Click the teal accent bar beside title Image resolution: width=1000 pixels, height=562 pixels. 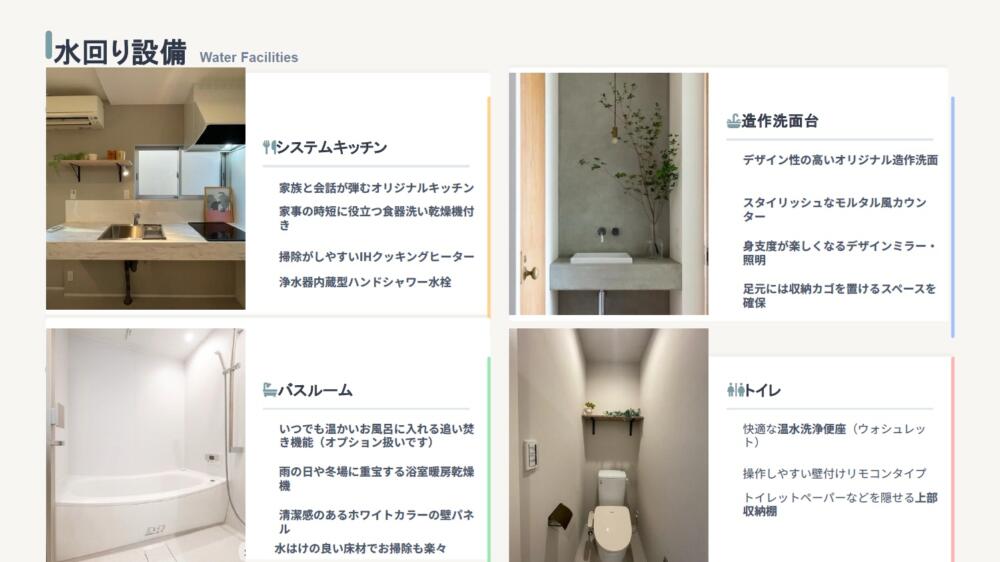point(48,45)
